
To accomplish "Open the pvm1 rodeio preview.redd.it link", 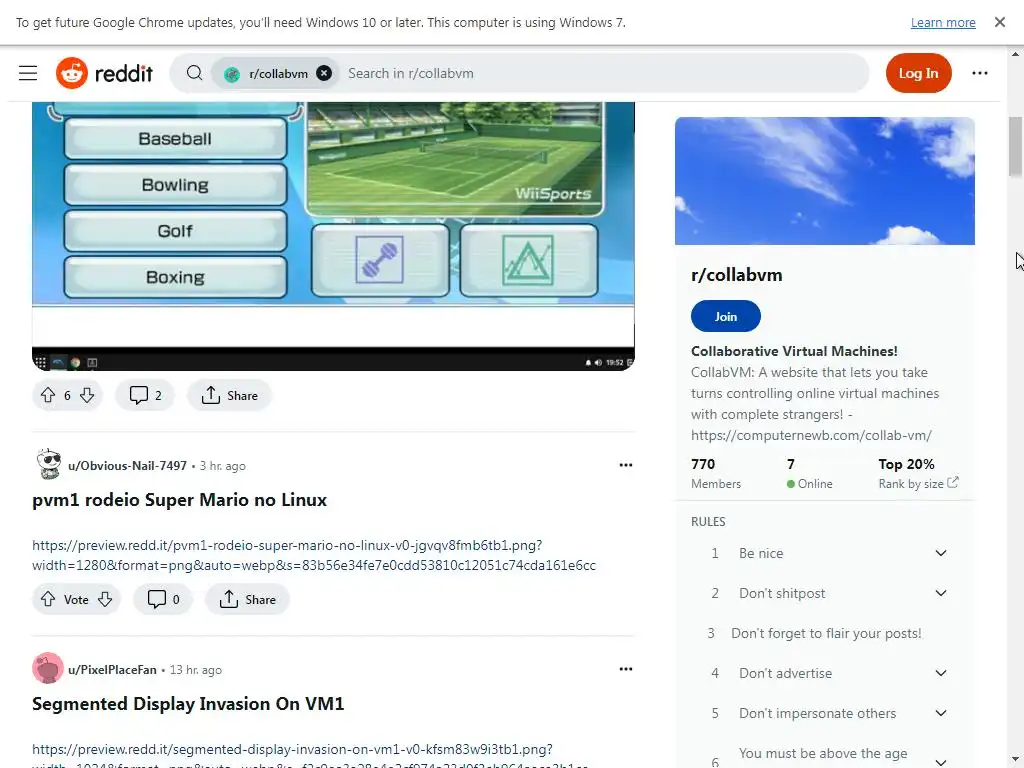I will (x=313, y=555).
